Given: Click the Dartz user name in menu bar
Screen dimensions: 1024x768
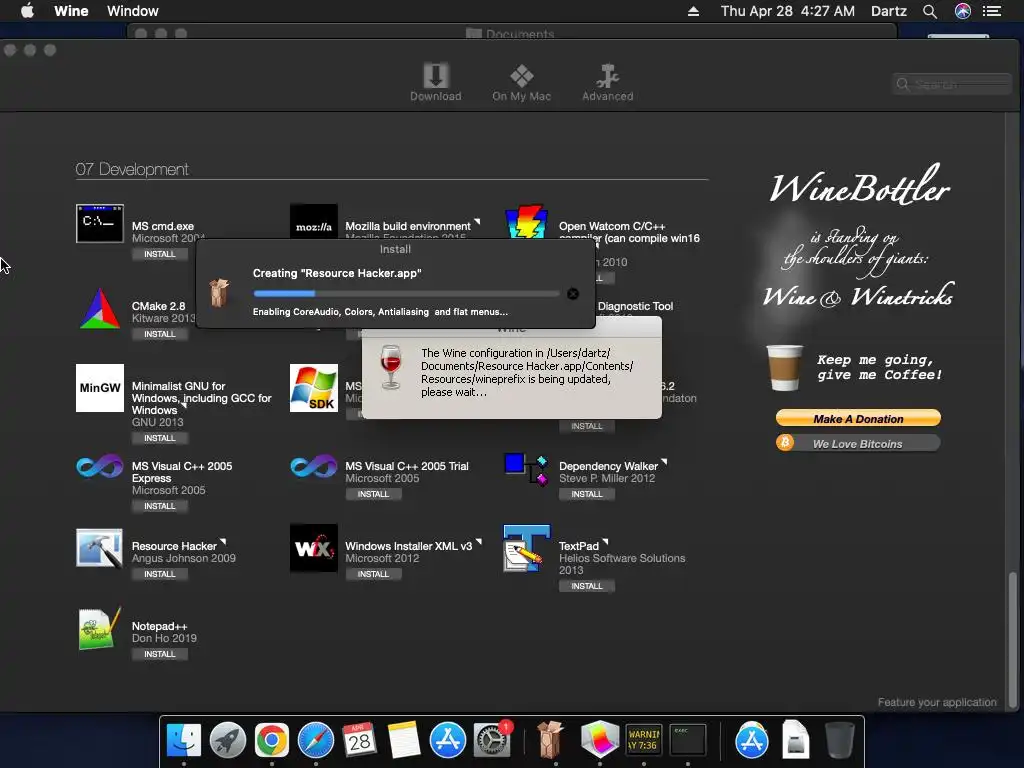Looking at the screenshot, I should click(x=888, y=11).
